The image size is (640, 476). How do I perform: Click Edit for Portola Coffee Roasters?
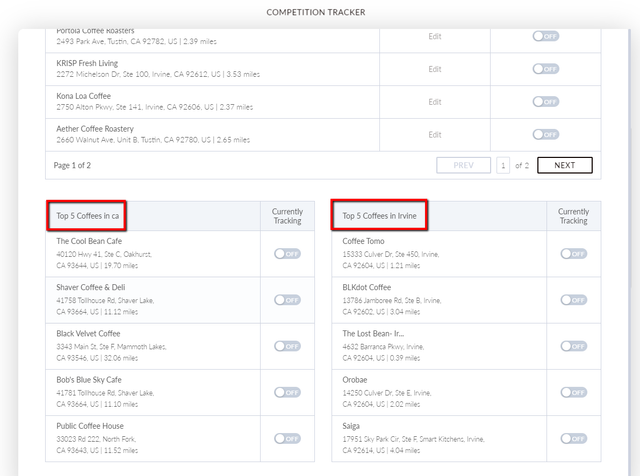coord(435,36)
